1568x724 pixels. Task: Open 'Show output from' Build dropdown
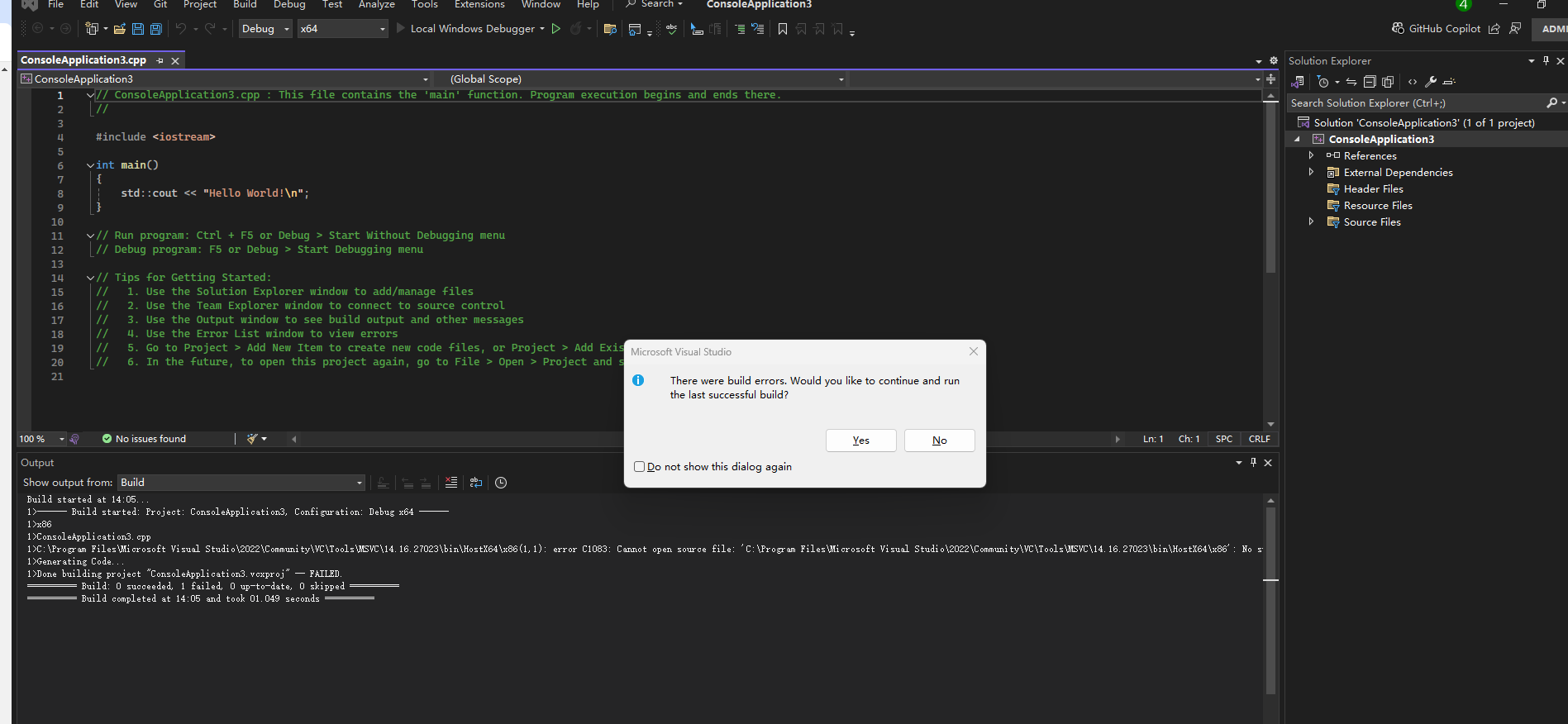coord(241,483)
